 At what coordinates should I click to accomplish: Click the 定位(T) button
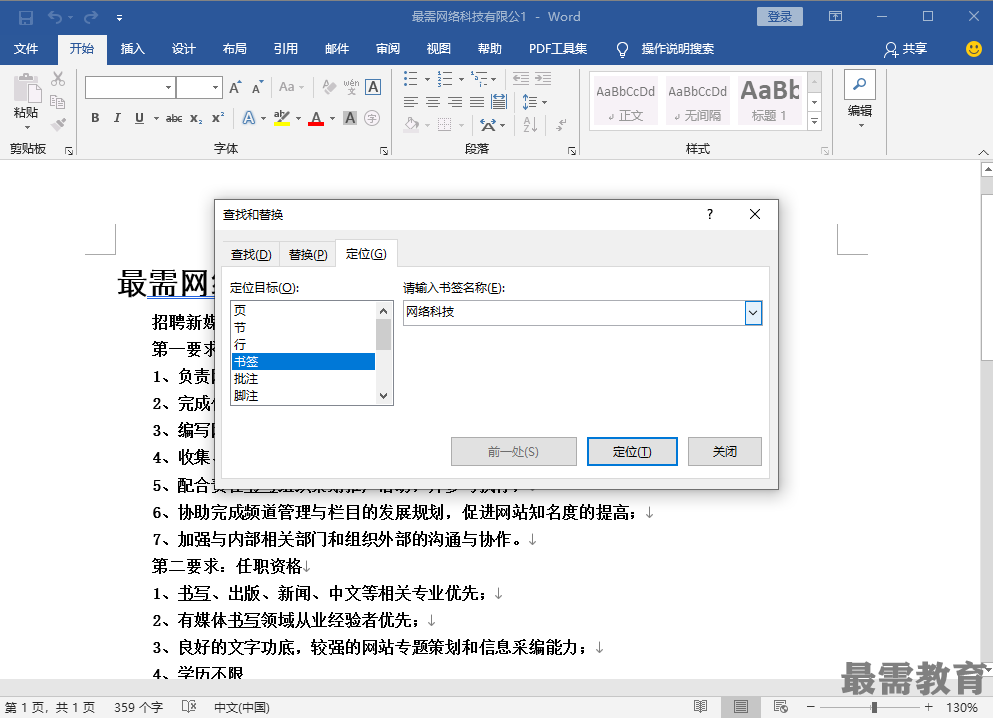pos(632,451)
